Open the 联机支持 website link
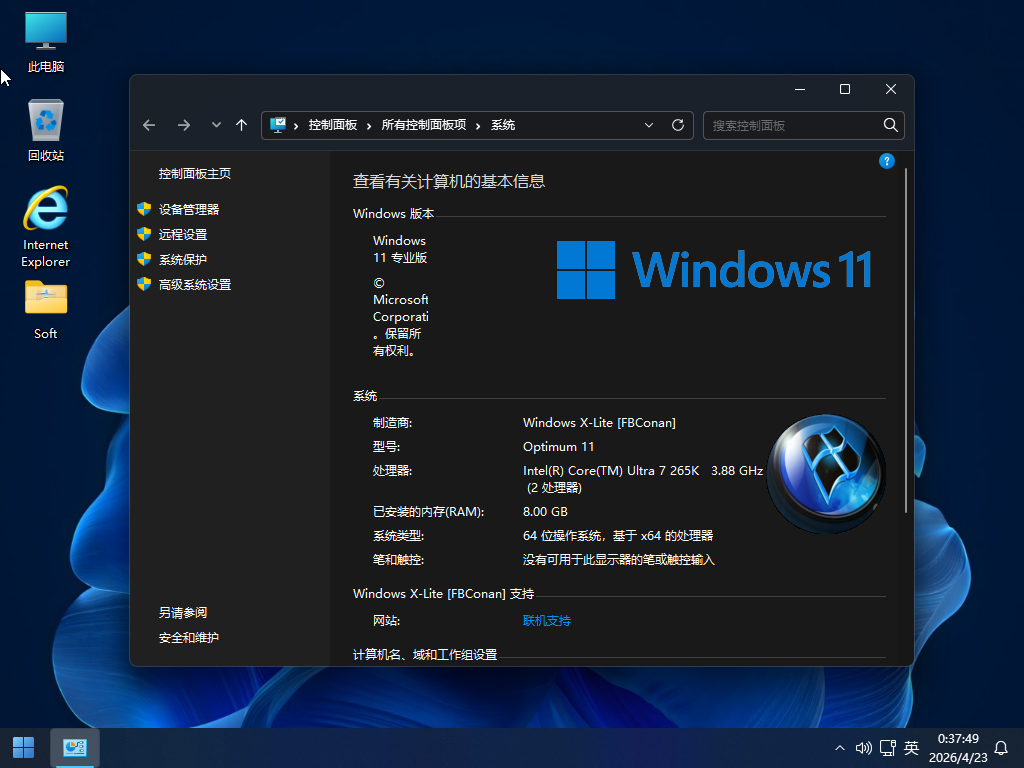Viewport: 1024px width, 768px height. pos(547,621)
